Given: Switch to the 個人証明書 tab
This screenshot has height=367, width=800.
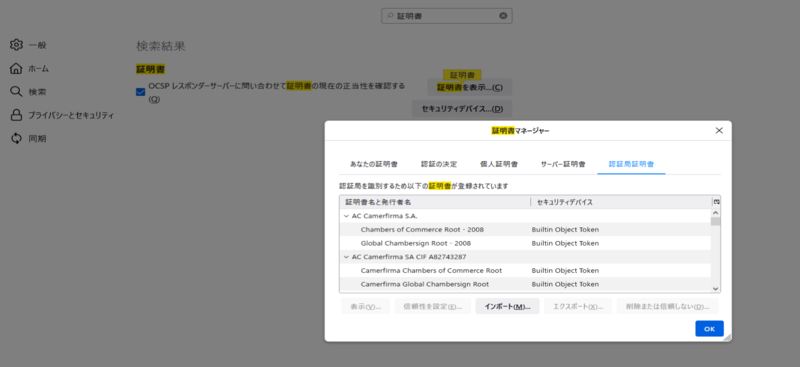Looking at the screenshot, I should pyautogui.click(x=499, y=164).
